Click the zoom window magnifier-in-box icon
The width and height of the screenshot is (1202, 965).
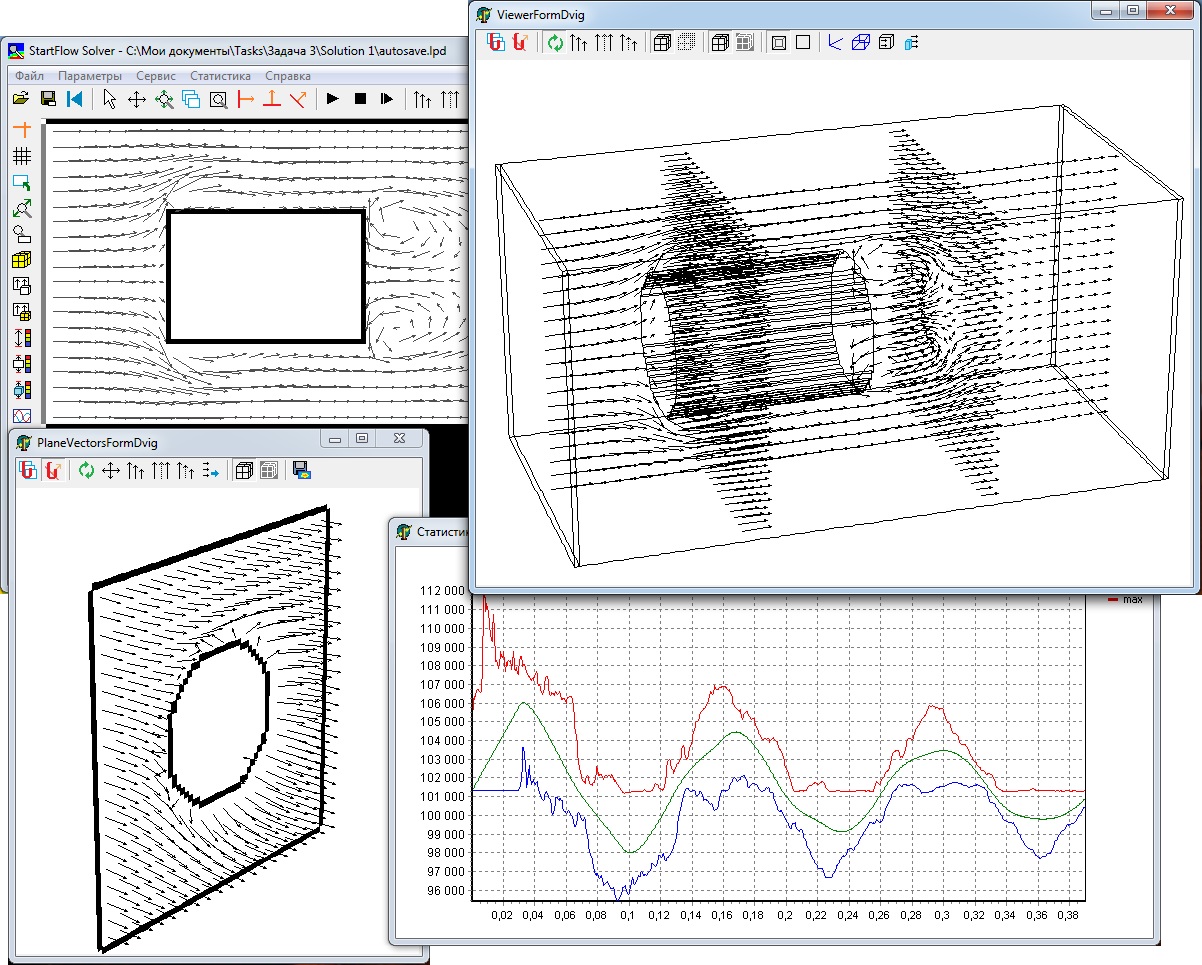(x=218, y=99)
